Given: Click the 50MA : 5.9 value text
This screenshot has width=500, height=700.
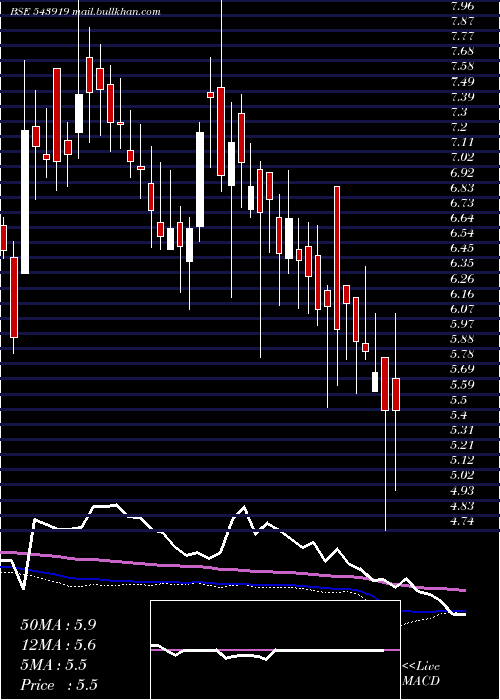Looking at the screenshot, I should point(58,625).
